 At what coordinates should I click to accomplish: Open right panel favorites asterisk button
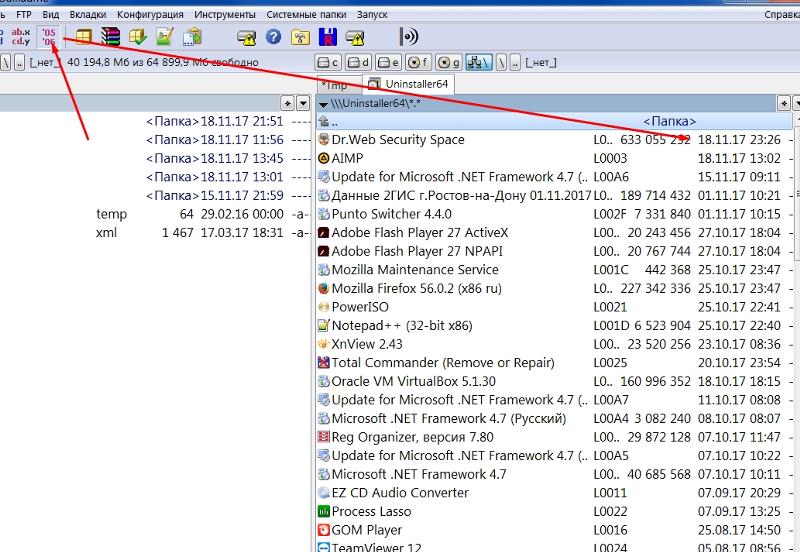pos(784,104)
